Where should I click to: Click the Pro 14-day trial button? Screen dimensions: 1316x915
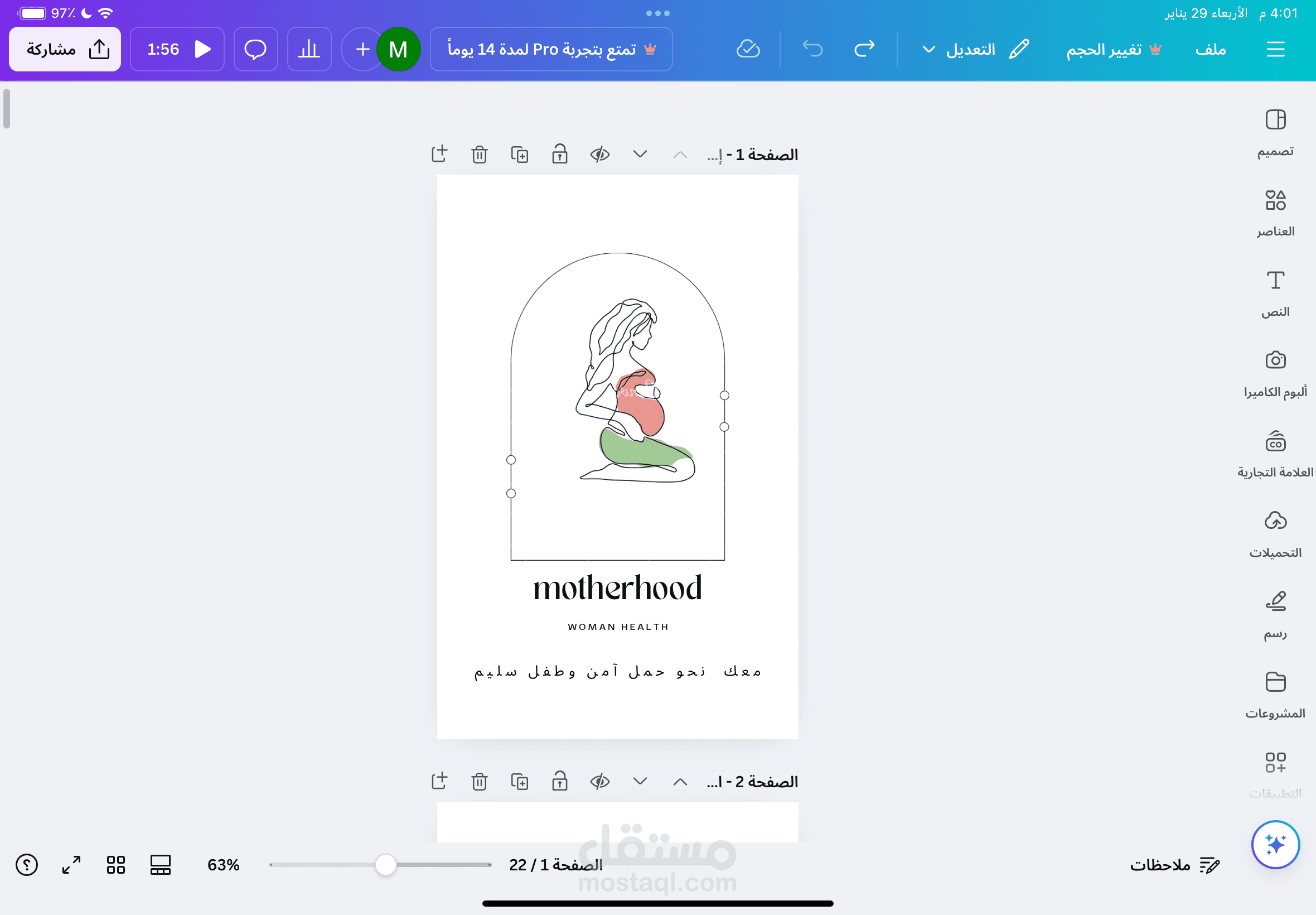click(551, 49)
